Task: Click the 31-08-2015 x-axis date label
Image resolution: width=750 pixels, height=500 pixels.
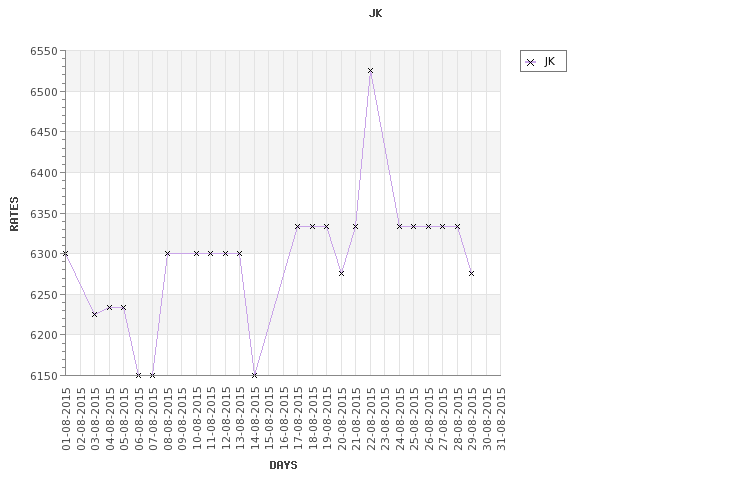Action: [501, 419]
